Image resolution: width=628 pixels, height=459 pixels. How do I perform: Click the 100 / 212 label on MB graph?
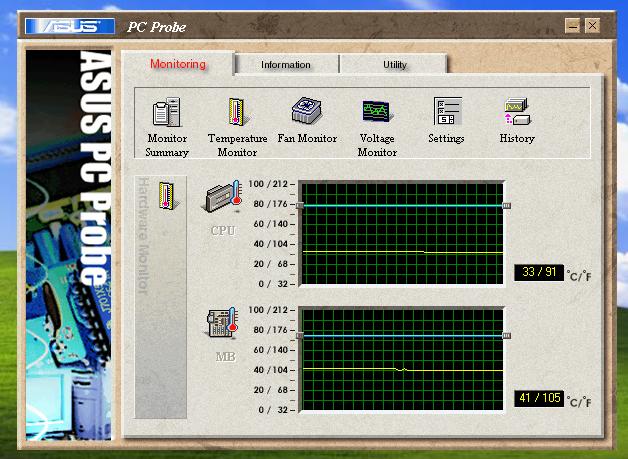[268, 310]
